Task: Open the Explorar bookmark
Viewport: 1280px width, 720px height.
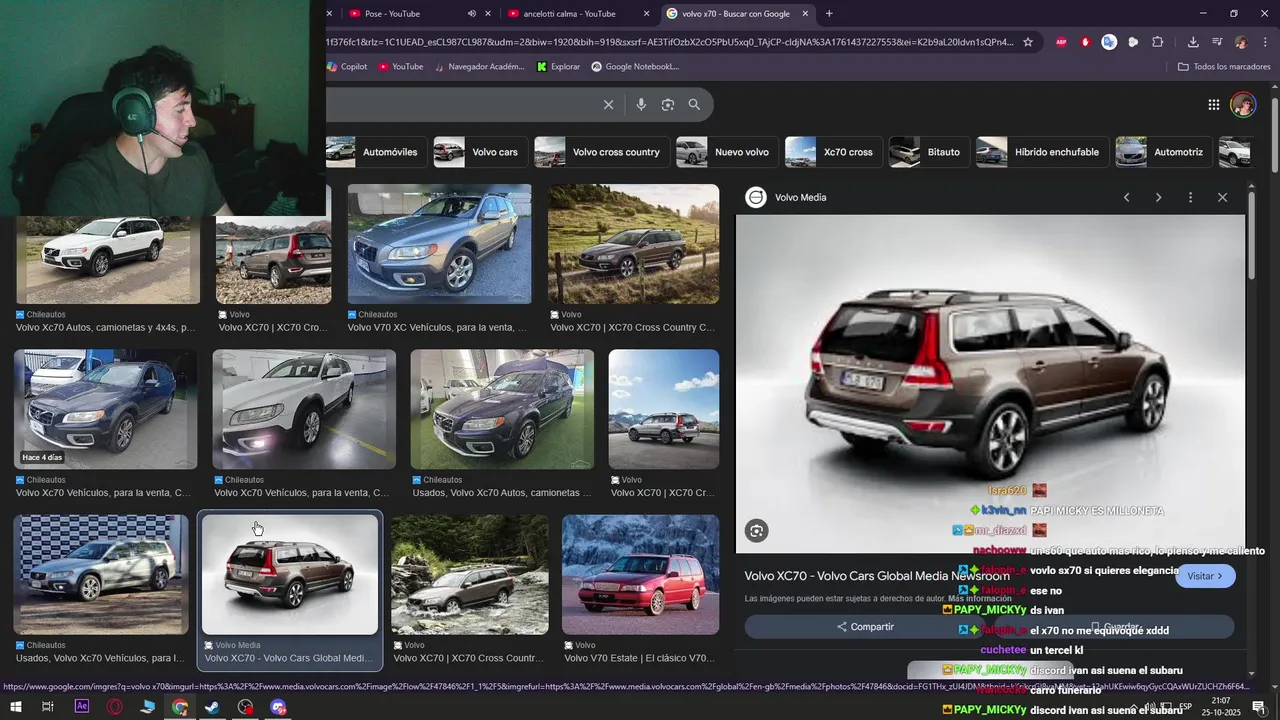Action: (x=558, y=66)
